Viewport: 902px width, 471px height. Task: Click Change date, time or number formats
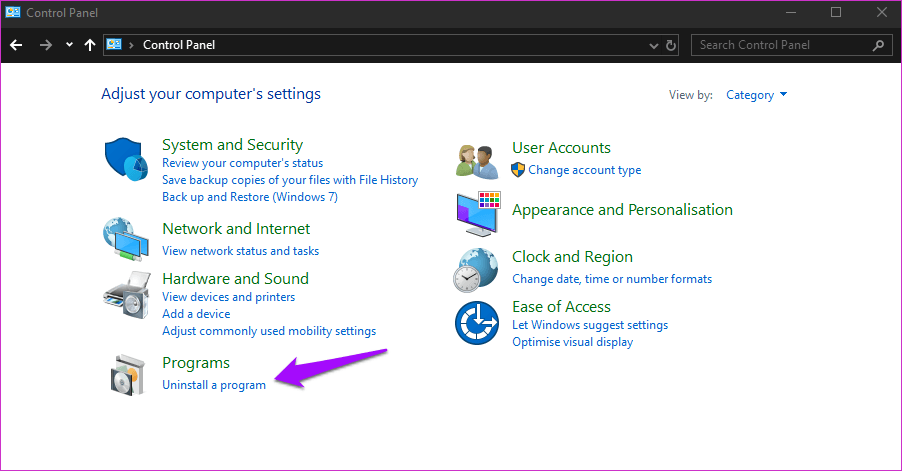[x=612, y=279]
